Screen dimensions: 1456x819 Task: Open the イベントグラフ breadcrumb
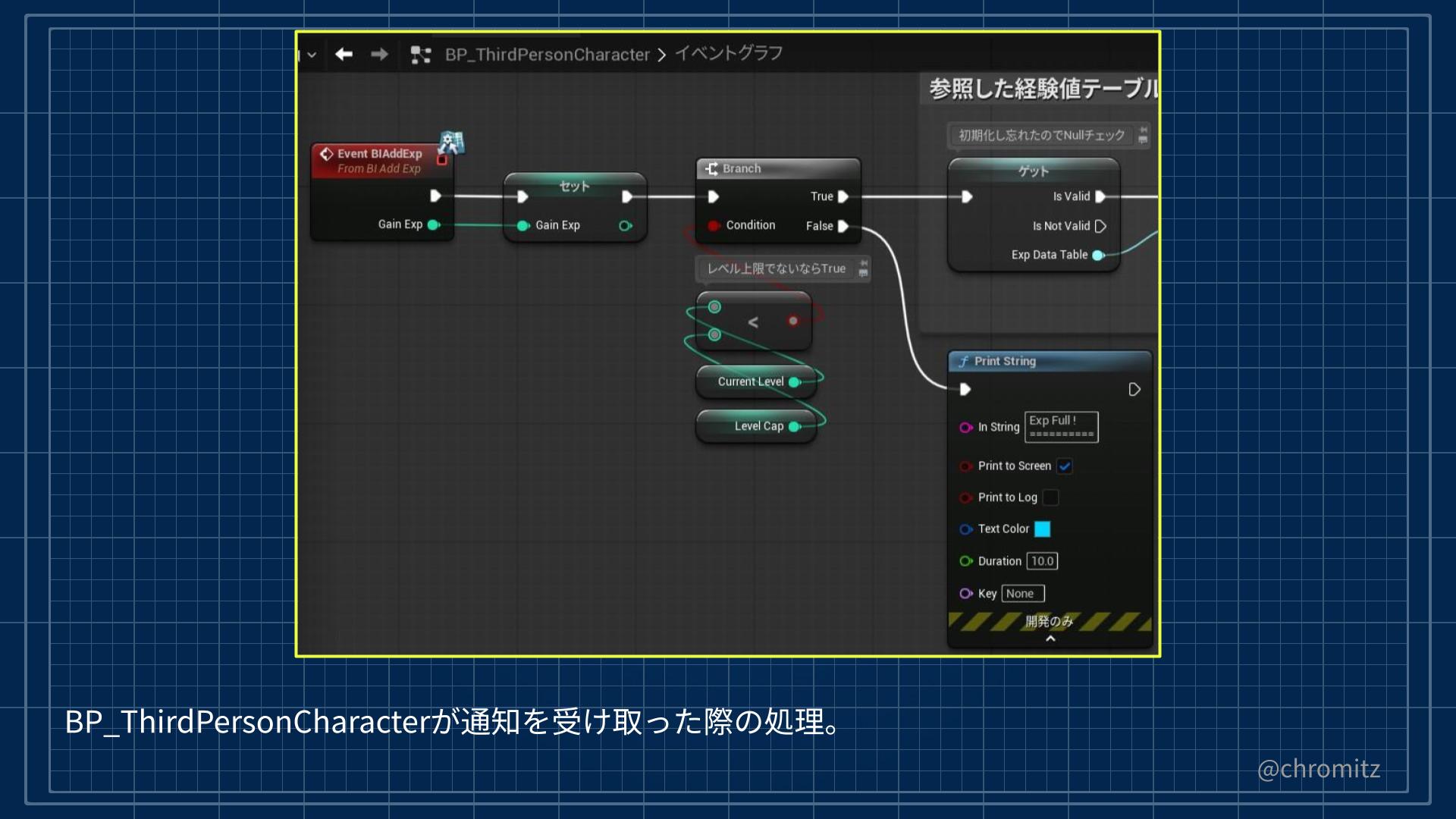click(x=729, y=53)
